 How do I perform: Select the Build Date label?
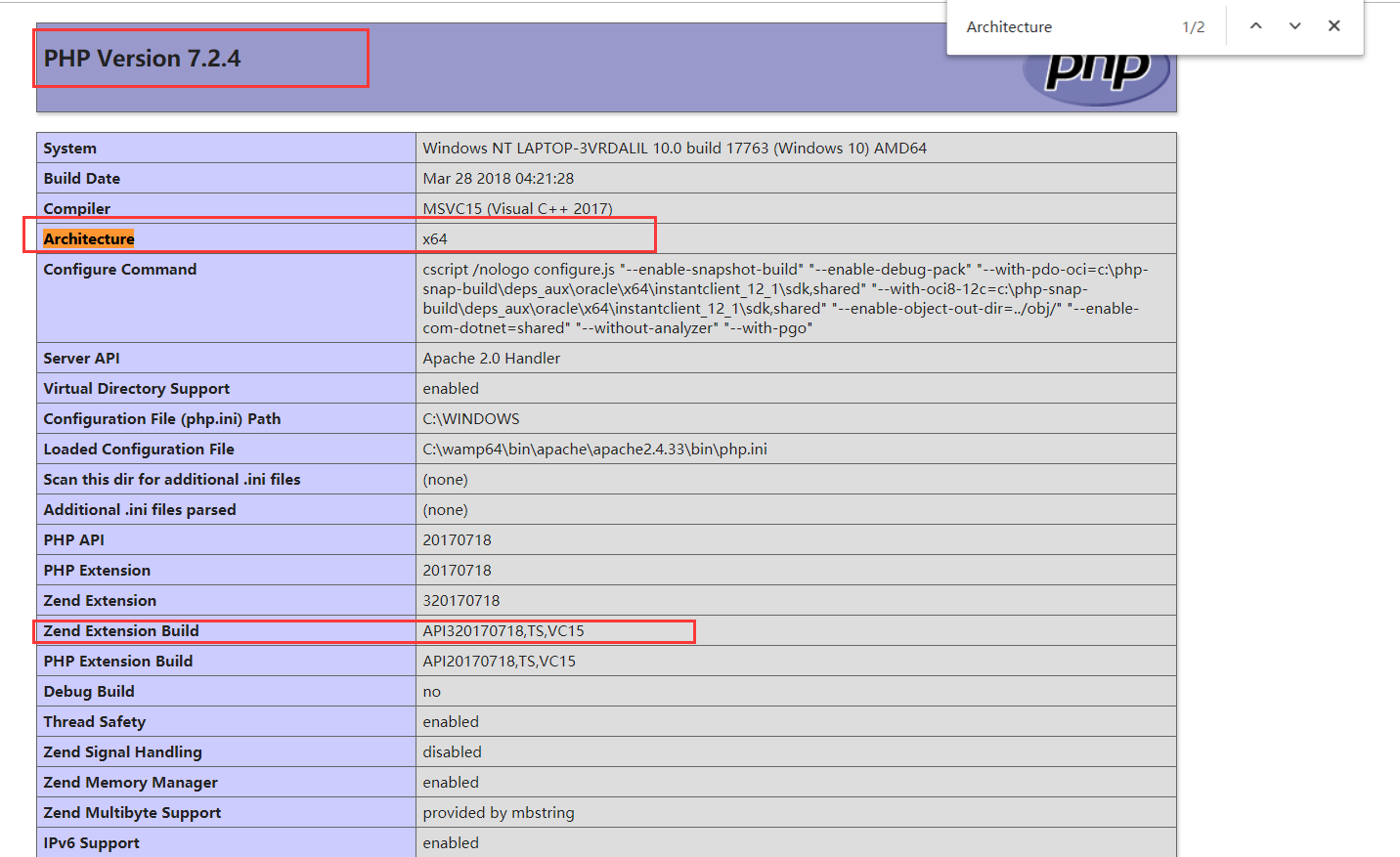(x=82, y=179)
